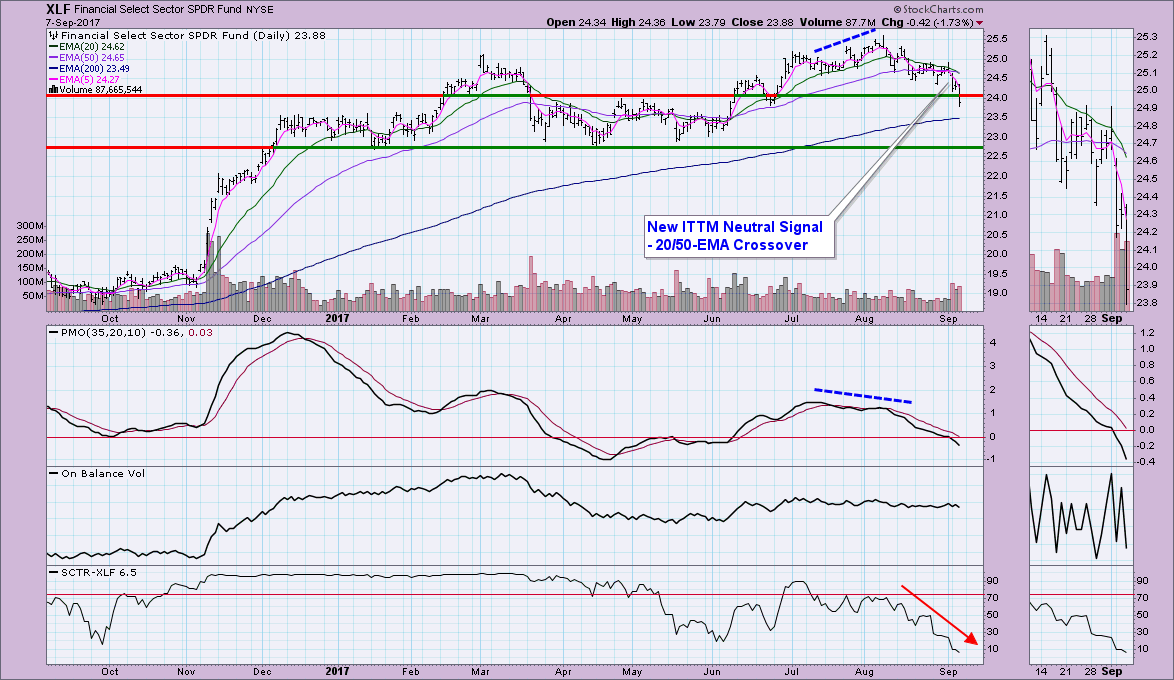Viewport: 1174px width, 680px height.
Task: Select the 'EMA(50) 24.65' legend label
Action: tap(91, 58)
